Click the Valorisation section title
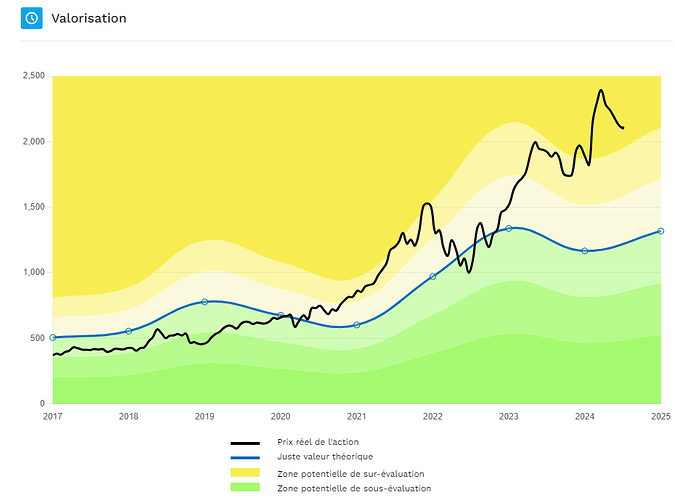Viewport: 675px width, 500px height. [x=89, y=18]
